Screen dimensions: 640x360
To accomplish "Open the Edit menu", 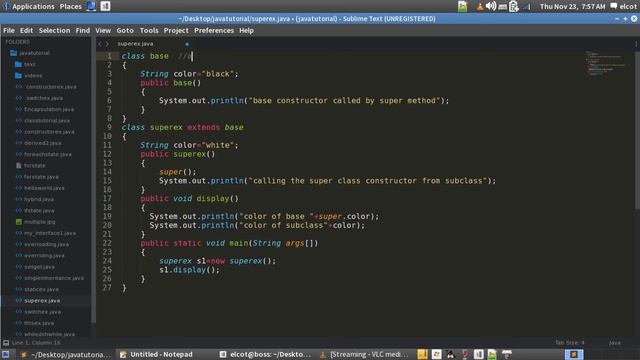I will [x=26, y=31].
